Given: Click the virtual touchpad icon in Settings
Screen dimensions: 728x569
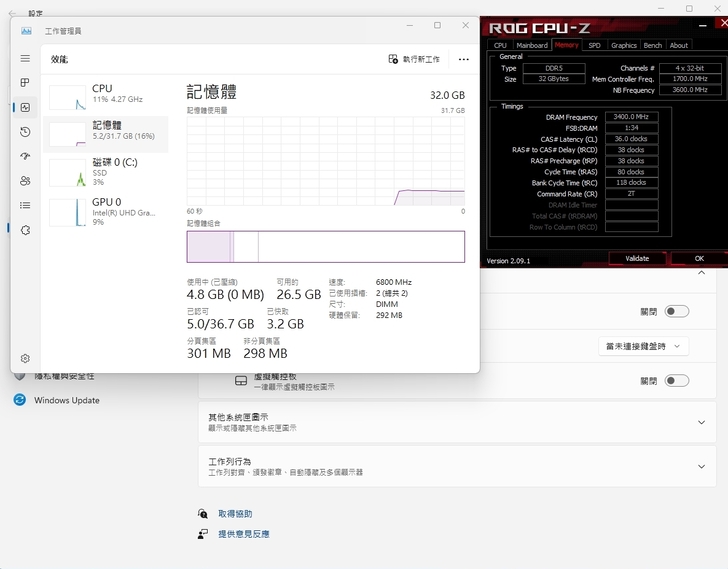Looking at the screenshot, I should 240,381.
